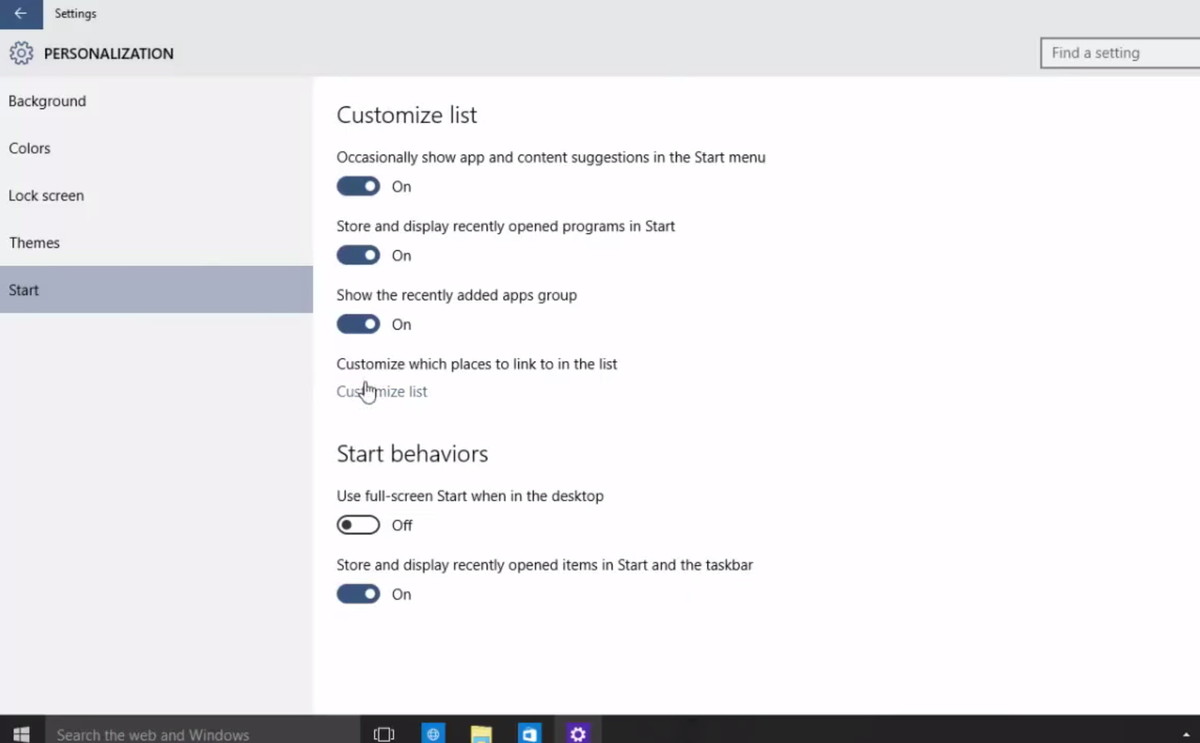
Task: Click the back arrow in Settings
Action: point(21,14)
